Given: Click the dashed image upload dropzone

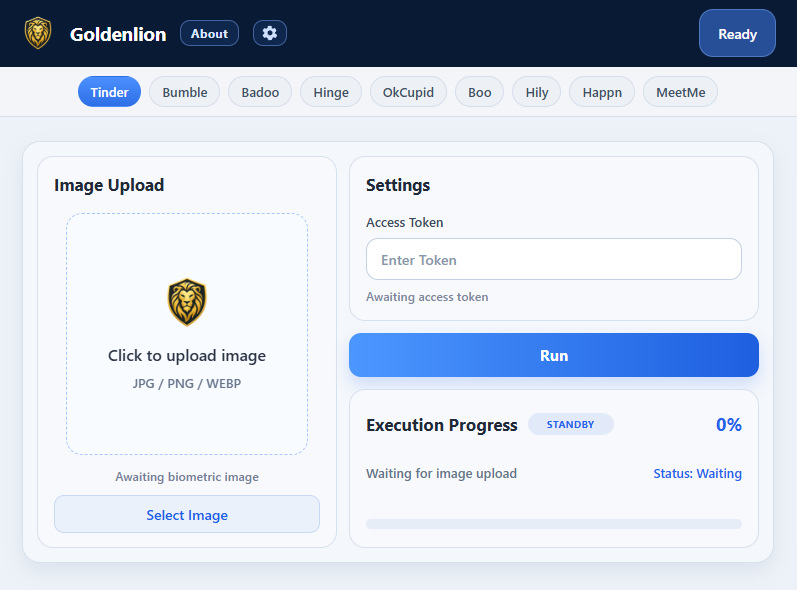Looking at the screenshot, I should tap(187, 334).
